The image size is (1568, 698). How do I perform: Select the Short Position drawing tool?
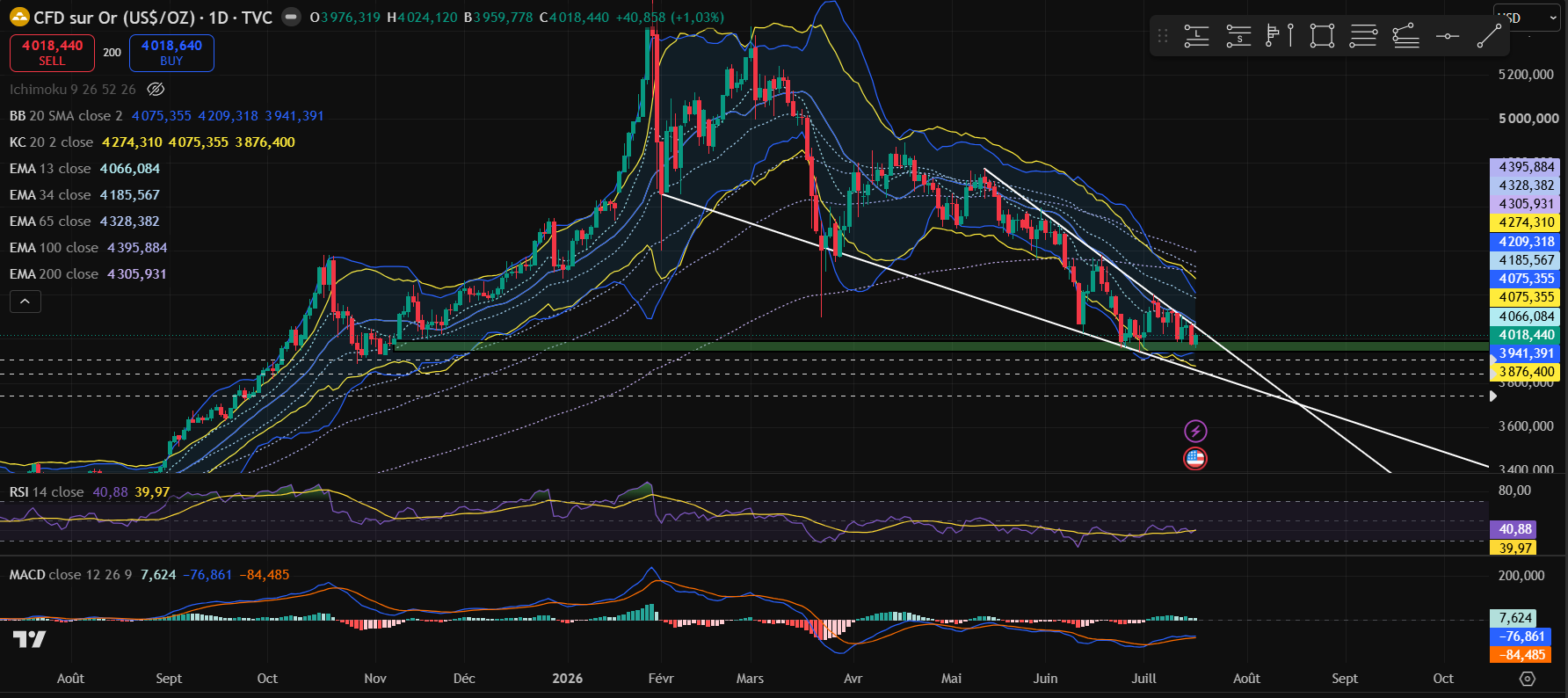pos(1238,36)
